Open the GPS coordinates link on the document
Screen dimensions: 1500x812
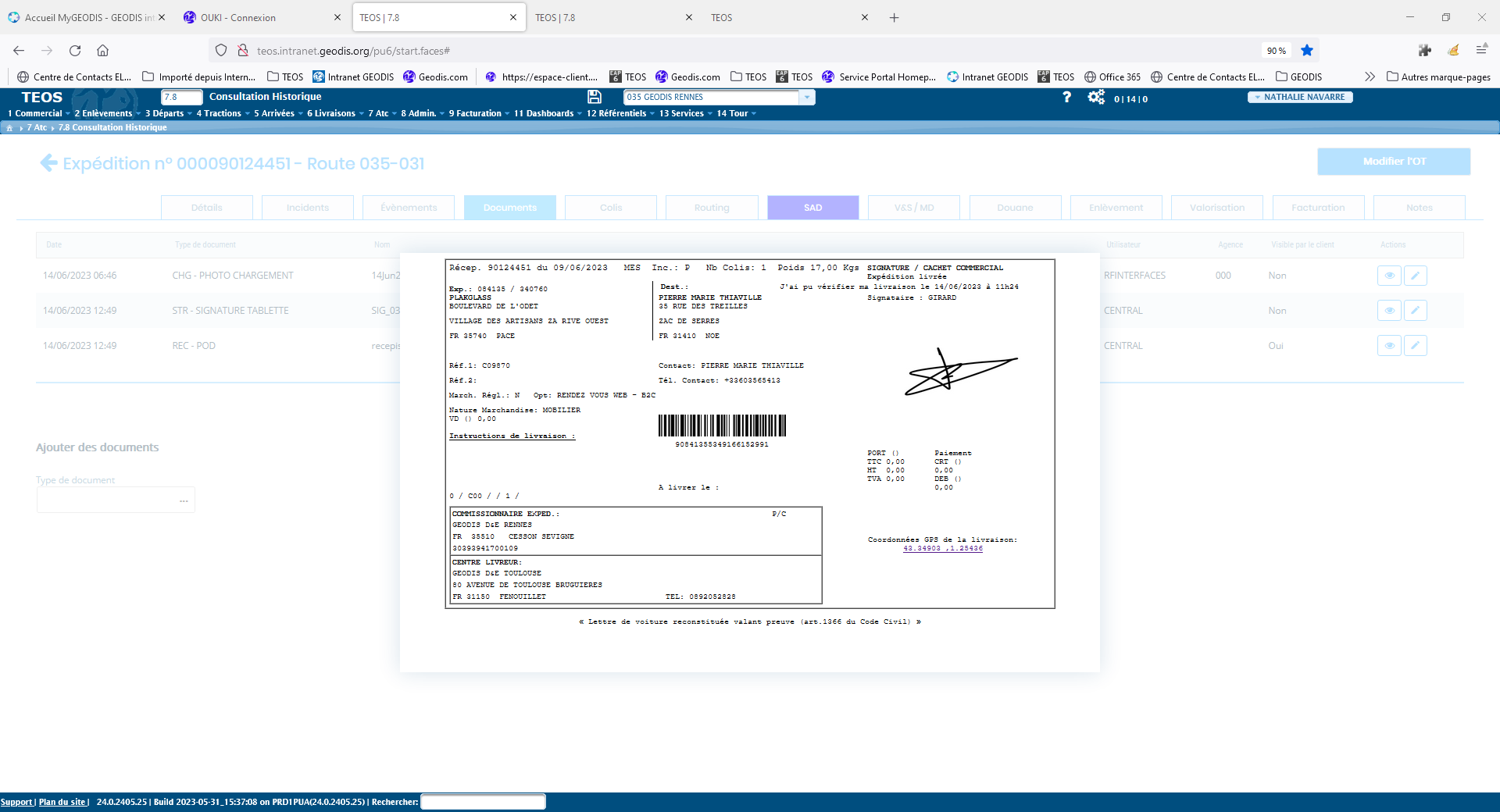click(943, 549)
